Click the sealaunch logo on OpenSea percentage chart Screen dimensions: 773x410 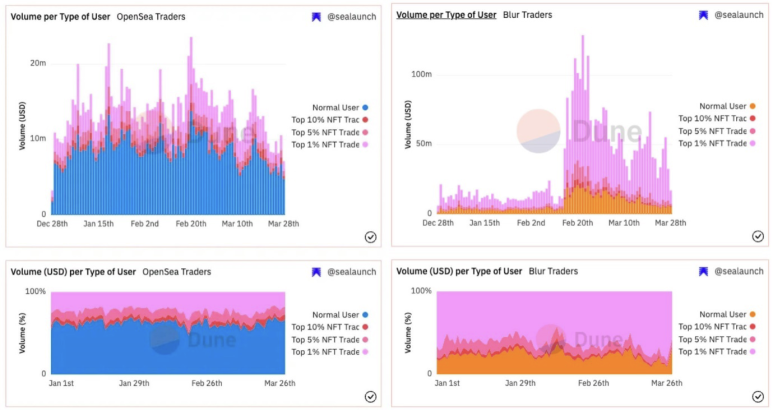pyautogui.click(x=316, y=272)
